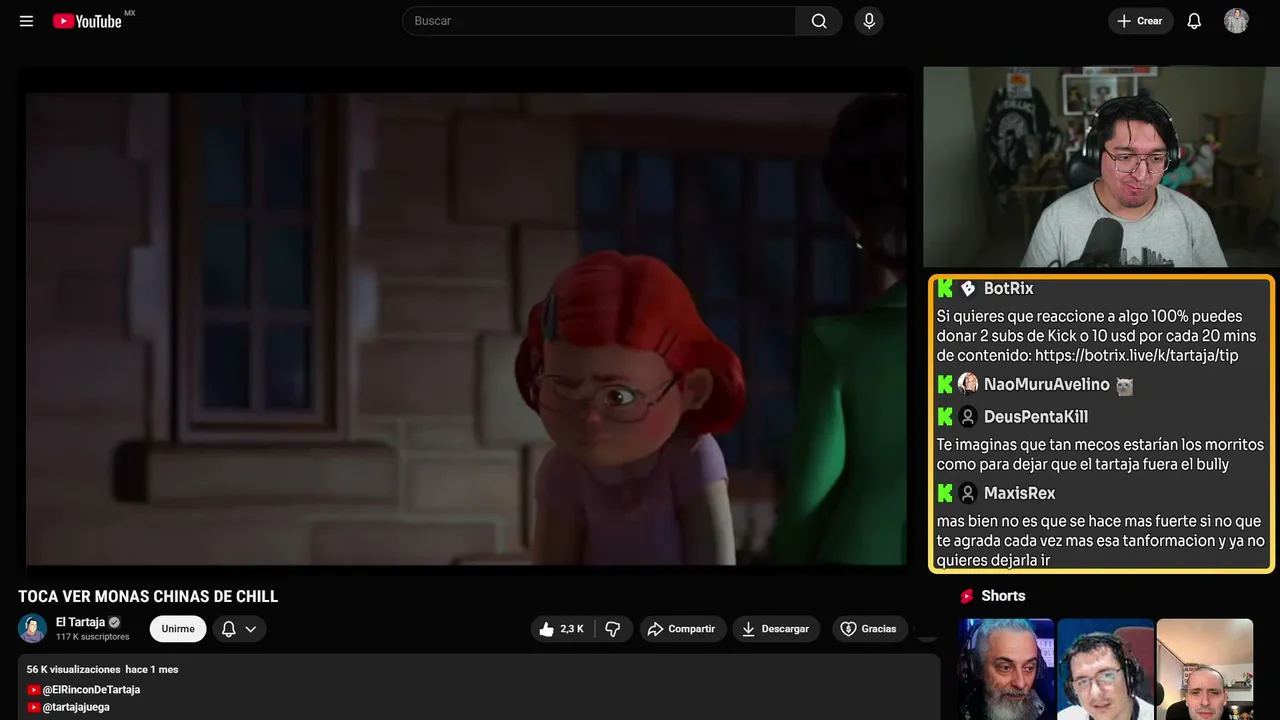Expand the subscription notification bell dropdown

pos(239,629)
